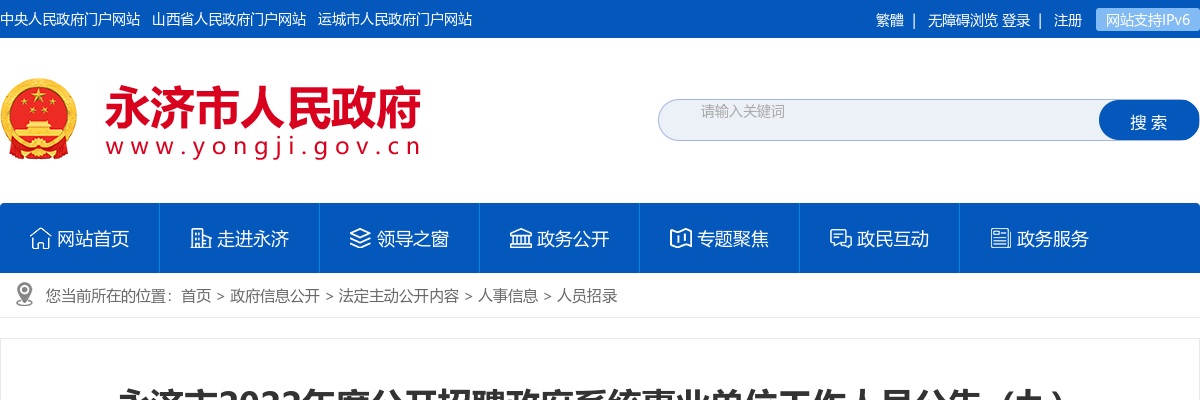Screen dimensions: 1200x400
Task: Click the 注册 register link
Action: coord(1068,20)
